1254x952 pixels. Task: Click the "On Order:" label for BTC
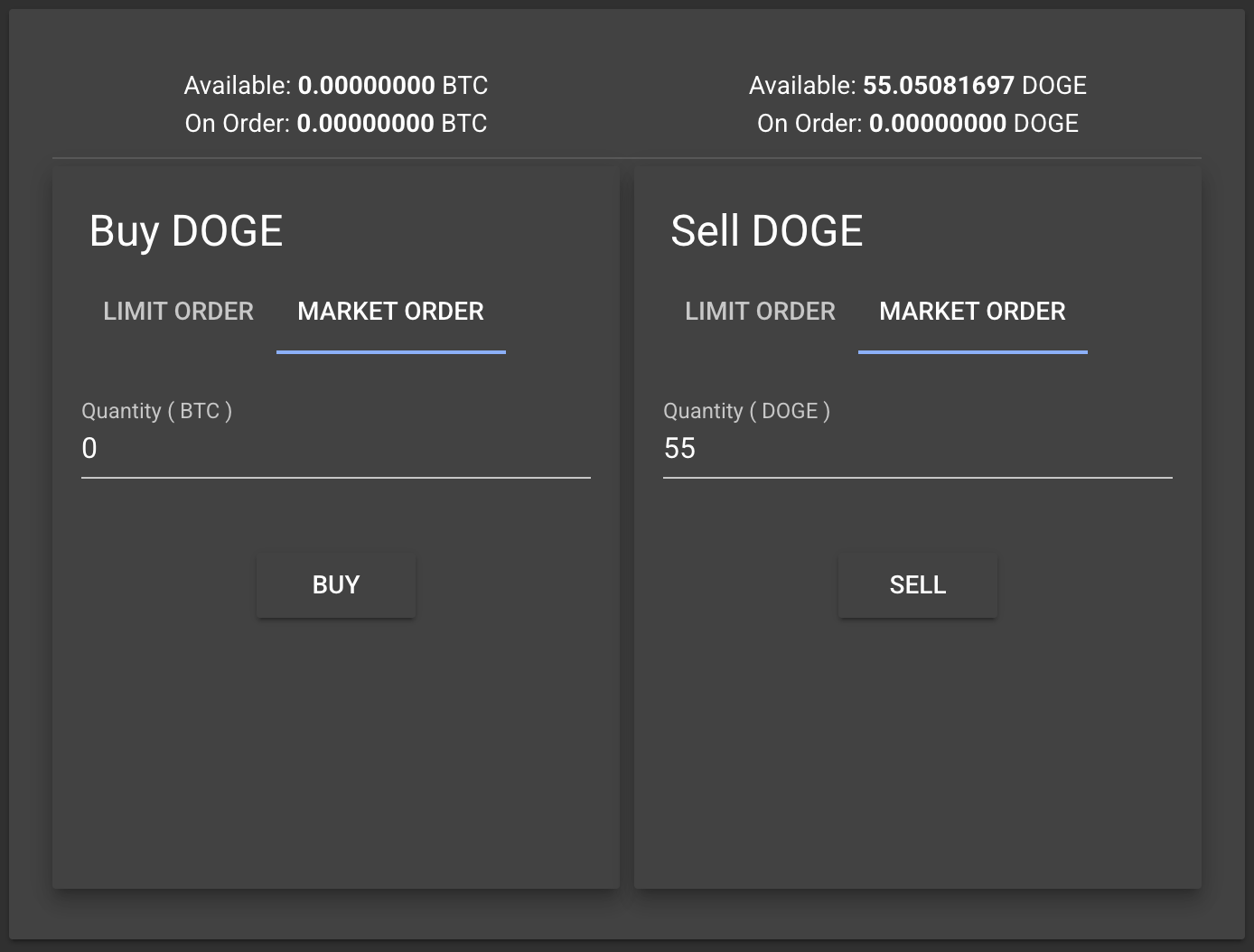tap(237, 124)
